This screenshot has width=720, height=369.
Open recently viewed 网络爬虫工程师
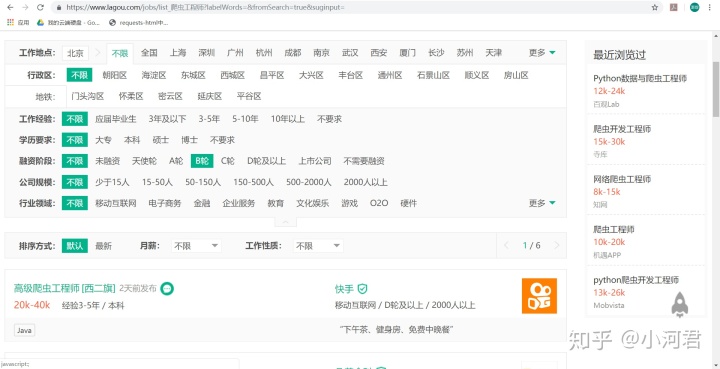click(x=622, y=179)
